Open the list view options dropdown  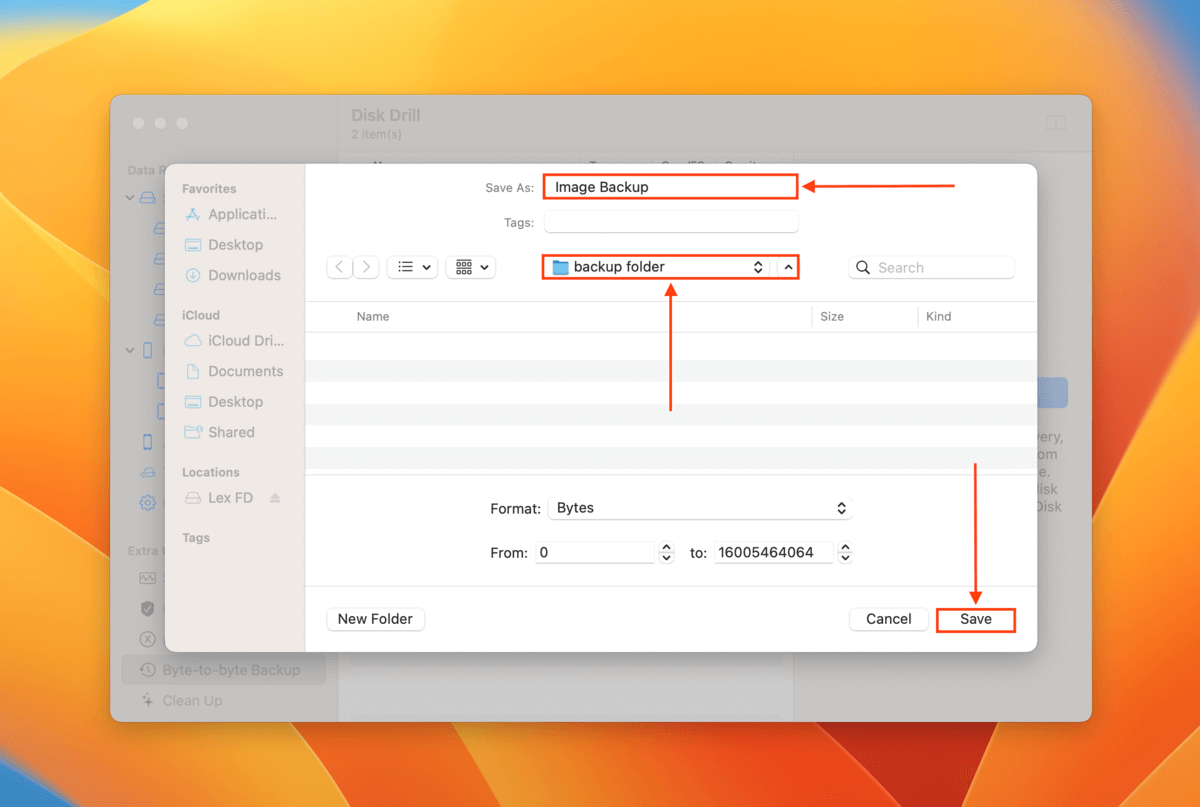[412, 267]
